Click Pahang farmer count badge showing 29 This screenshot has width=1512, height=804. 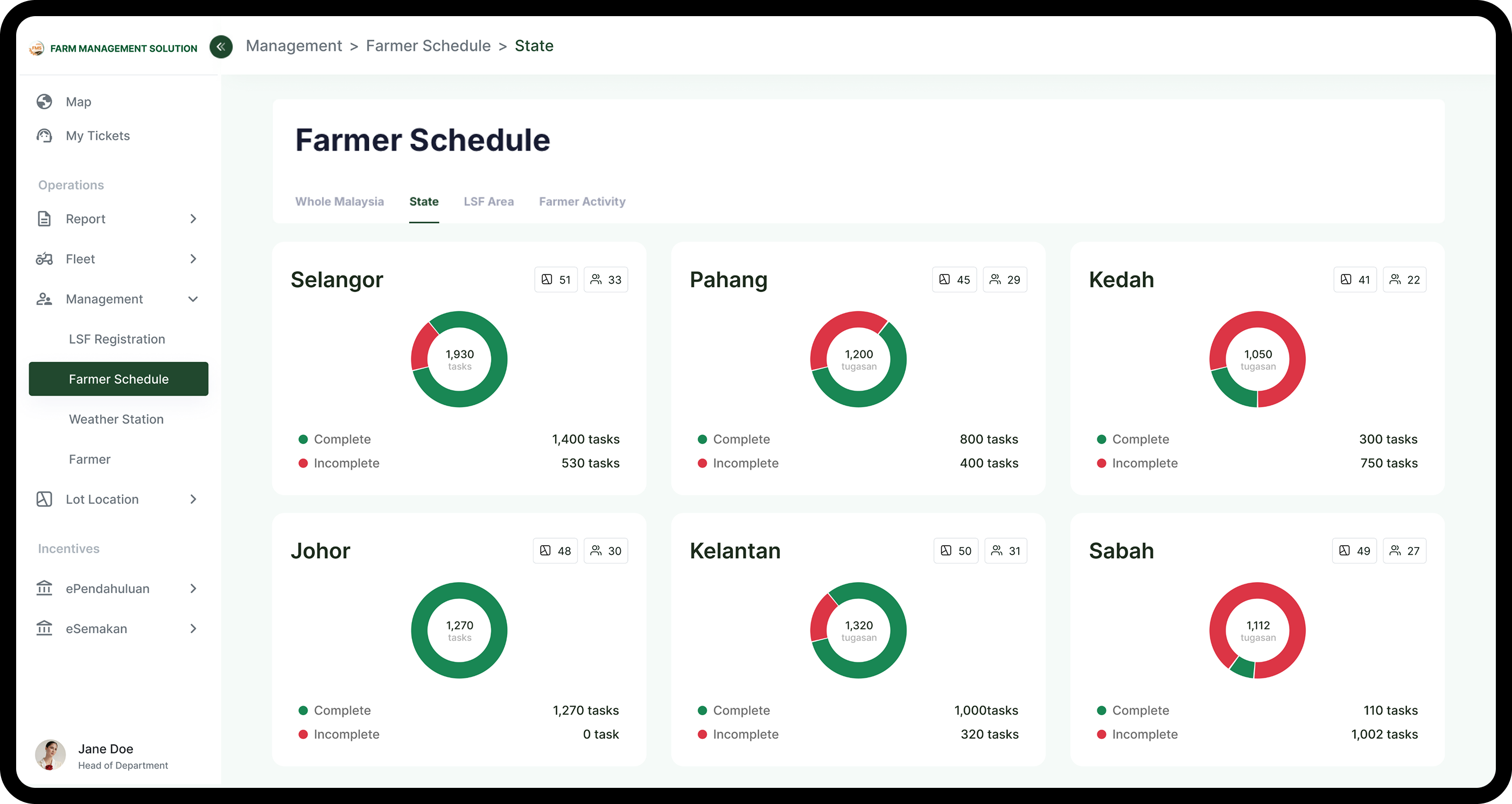pyautogui.click(x=1004, y=280)
